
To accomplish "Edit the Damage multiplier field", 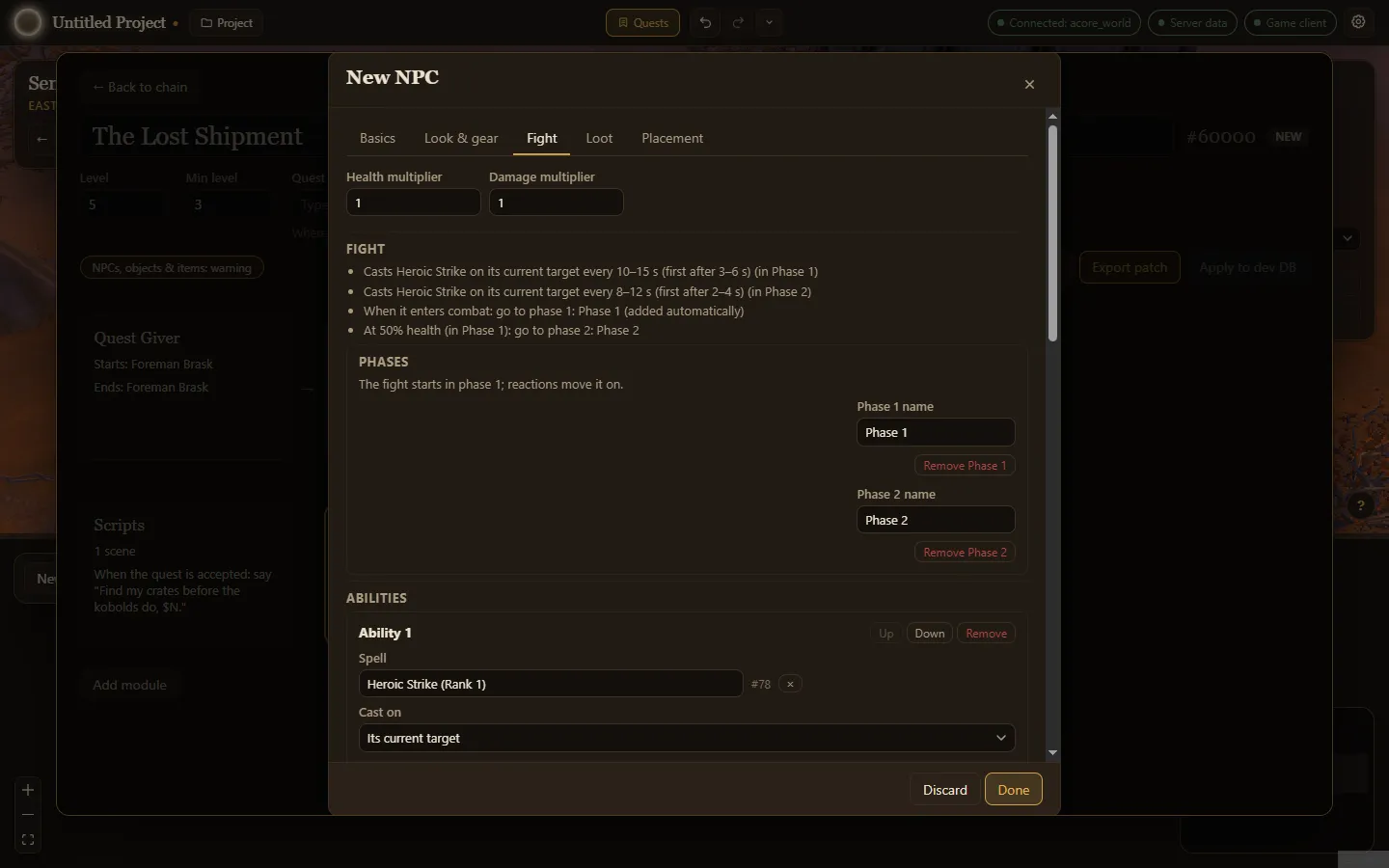I will coord(556,203).
